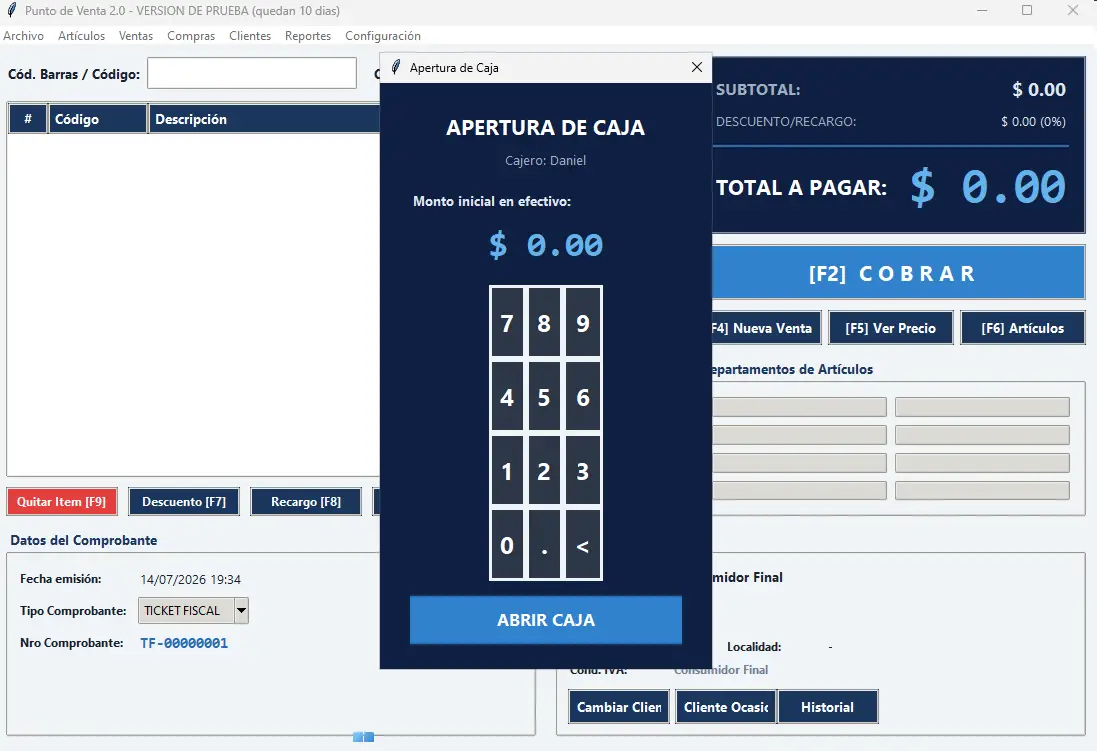Tap keypad digit 9
Image resolution: width=1097 pixels, height=751 pixels.
pyautogui.click(x=583, y=323)
